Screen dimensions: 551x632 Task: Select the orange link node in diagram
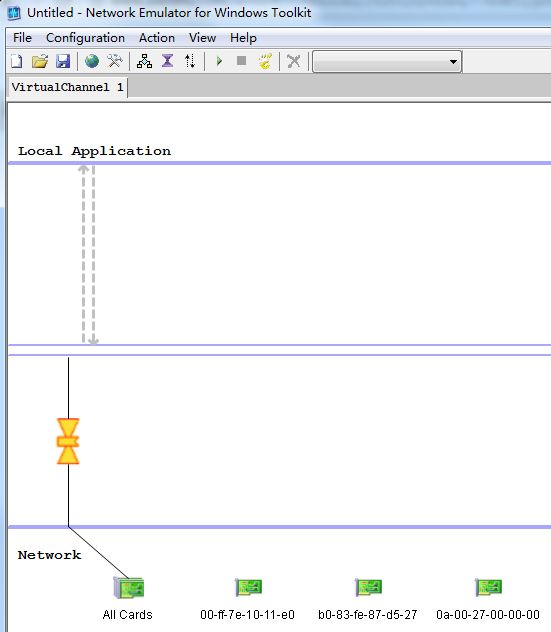point(68,441)
